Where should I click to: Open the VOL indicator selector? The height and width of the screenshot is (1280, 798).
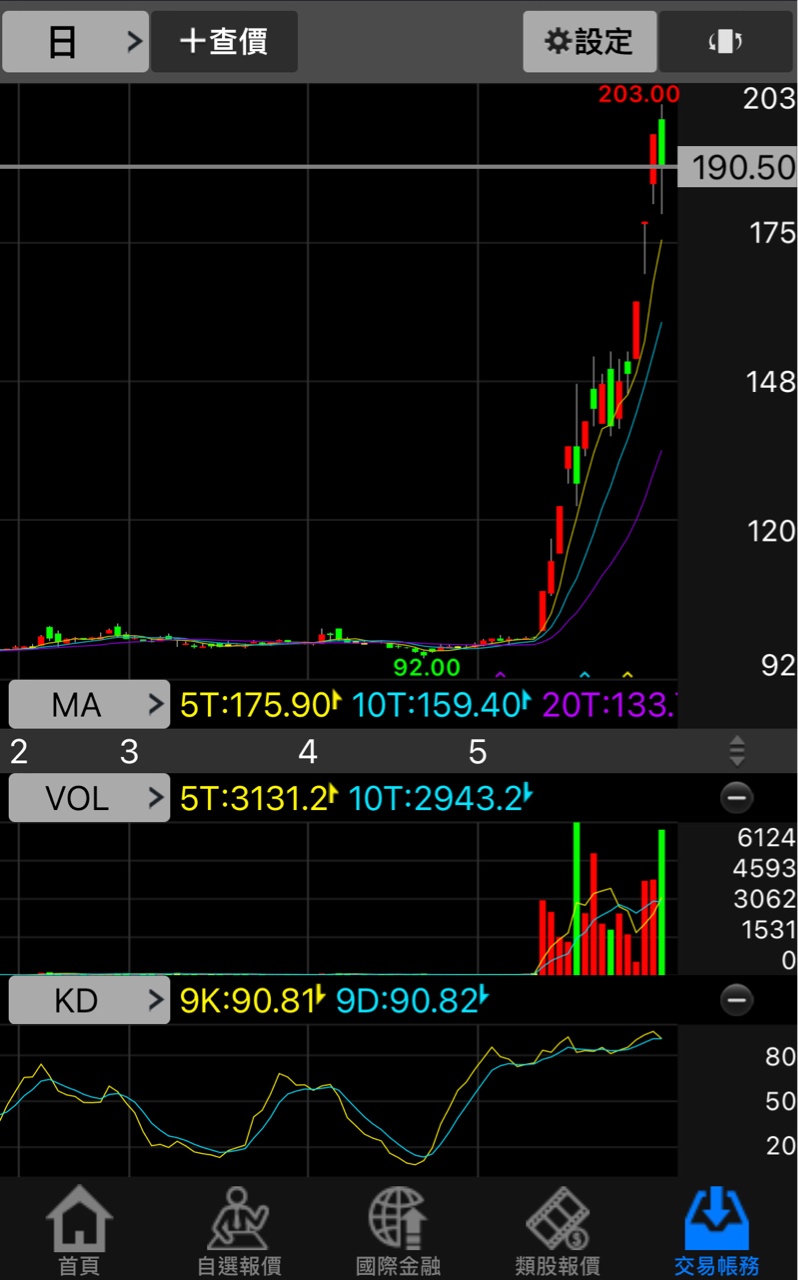[89, 798]
